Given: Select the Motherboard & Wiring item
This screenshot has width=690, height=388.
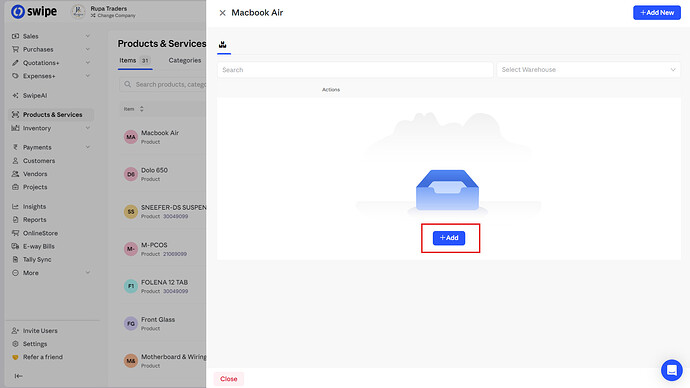Looking at the screenshot, I should [163, 361].
